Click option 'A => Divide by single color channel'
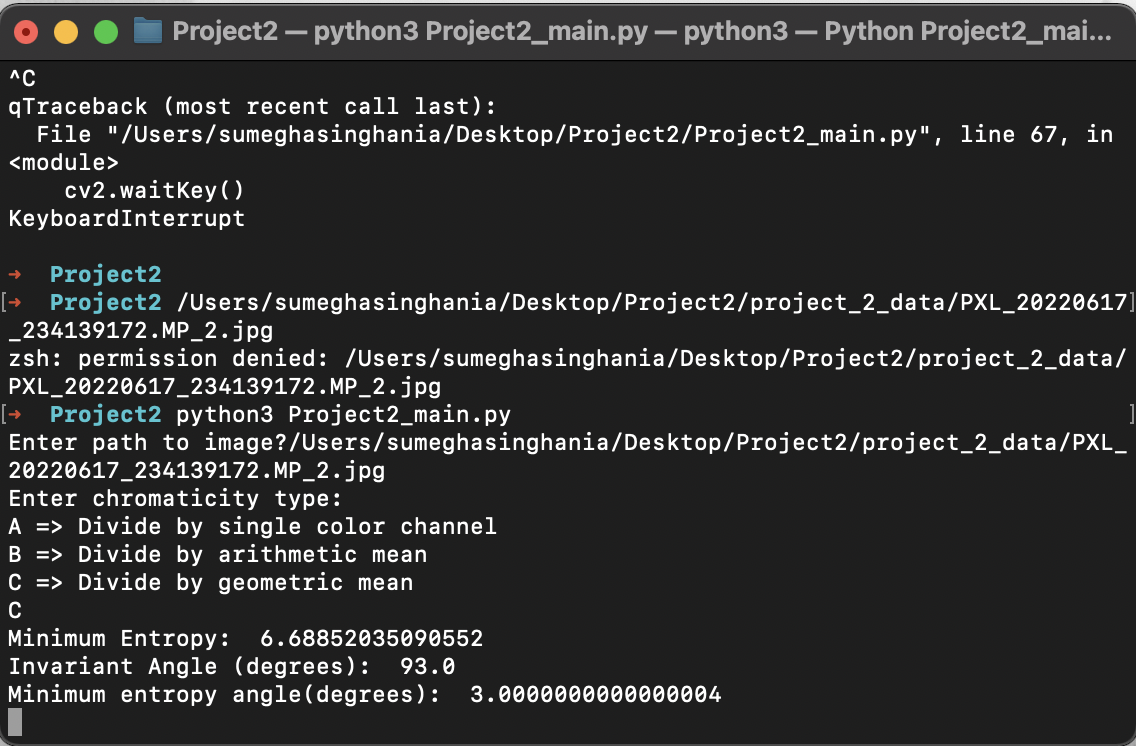 252,526
